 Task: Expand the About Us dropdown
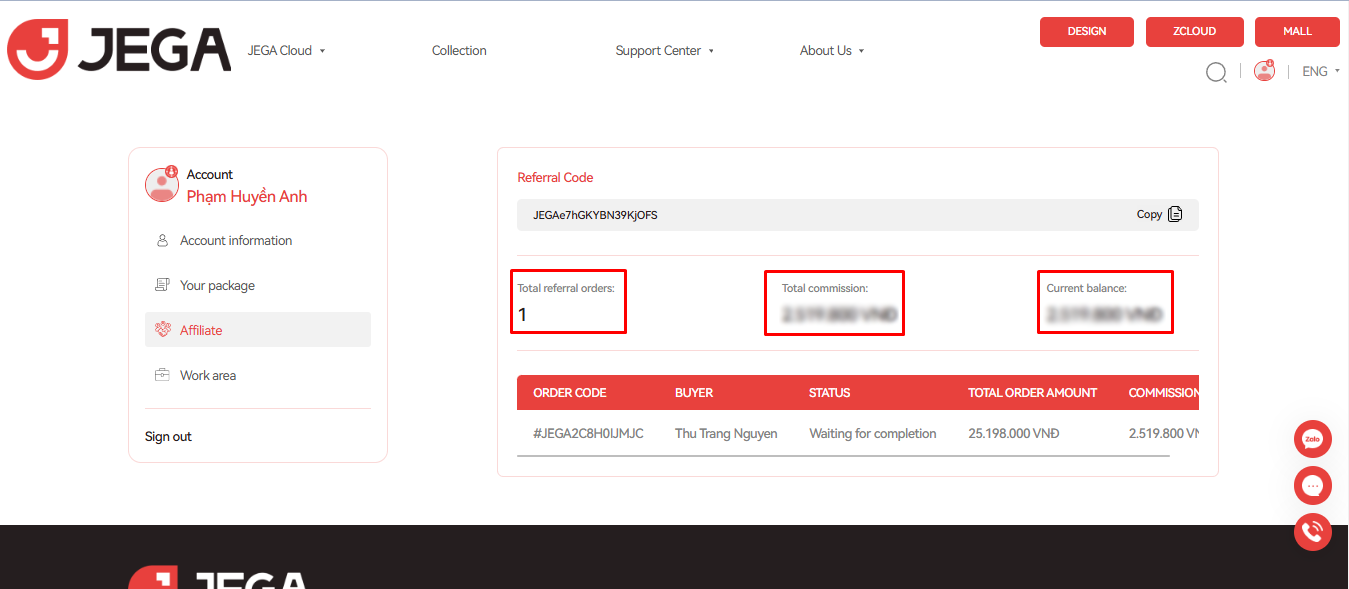coord(832,51)
